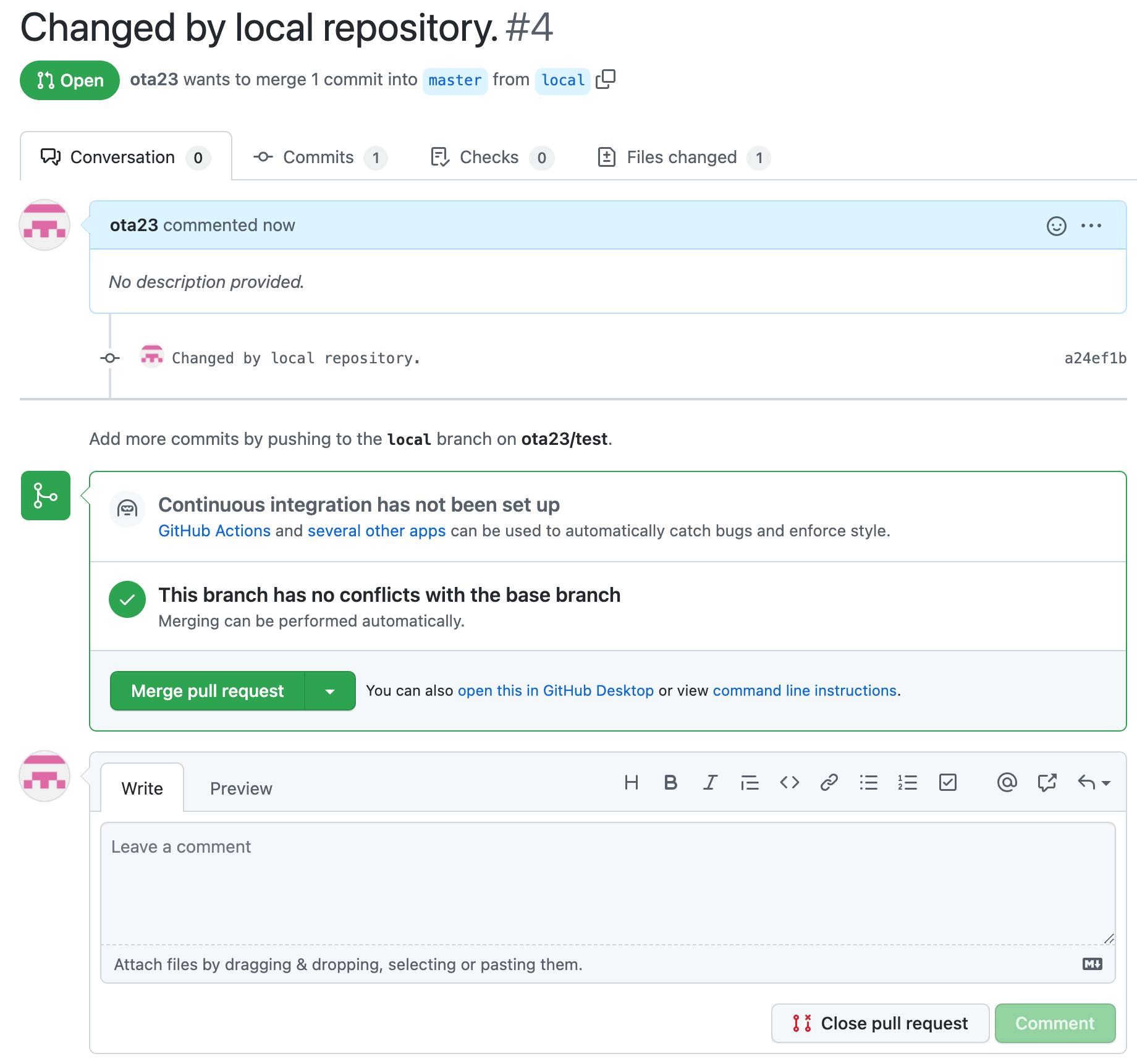Image resolution: width=1137 pixels, height=1064 pixels.
Task: Open the GitHub Actions link
Action: tap(214, 531)
